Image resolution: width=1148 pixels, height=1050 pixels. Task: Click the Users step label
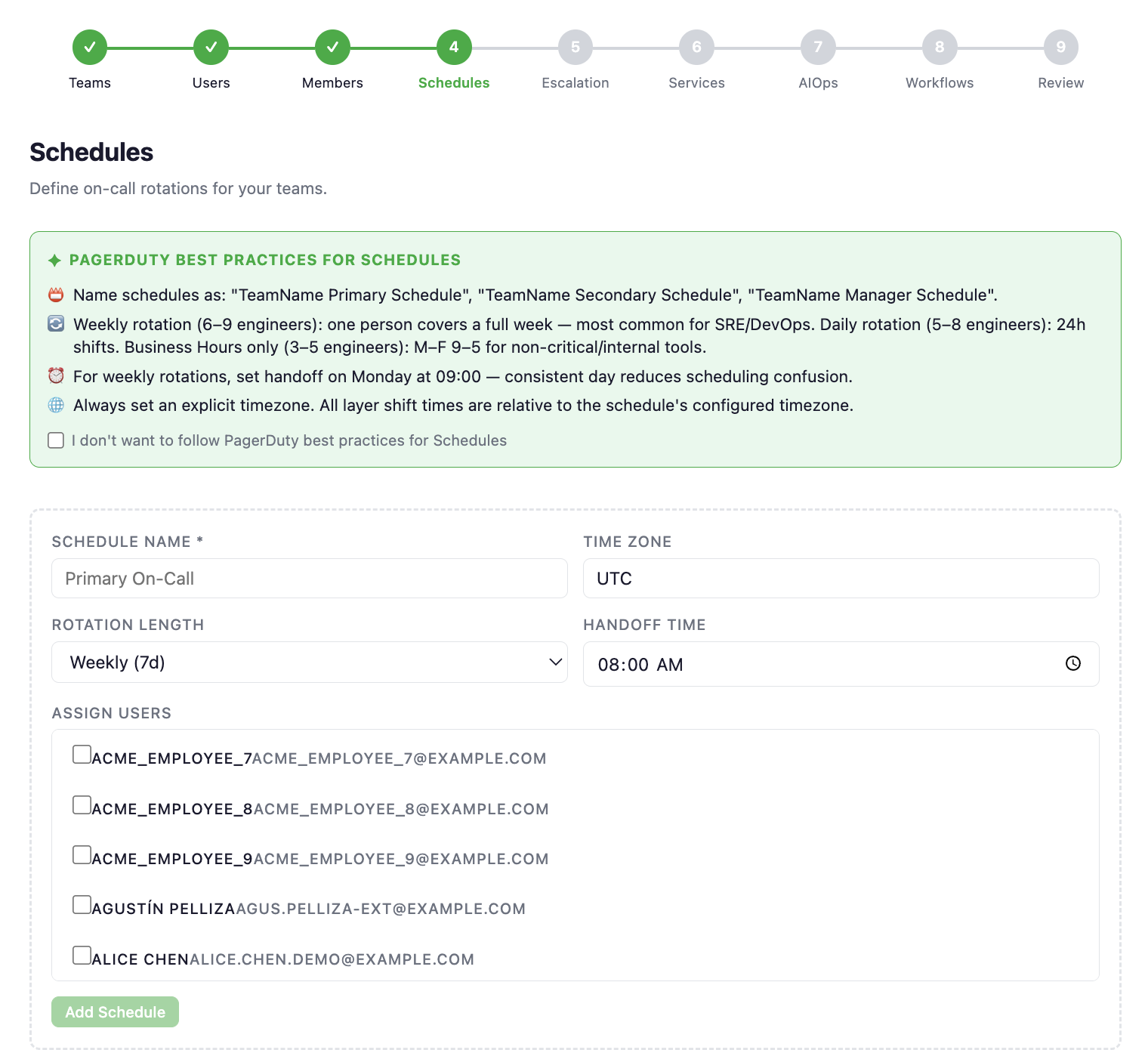coord(211,83)
